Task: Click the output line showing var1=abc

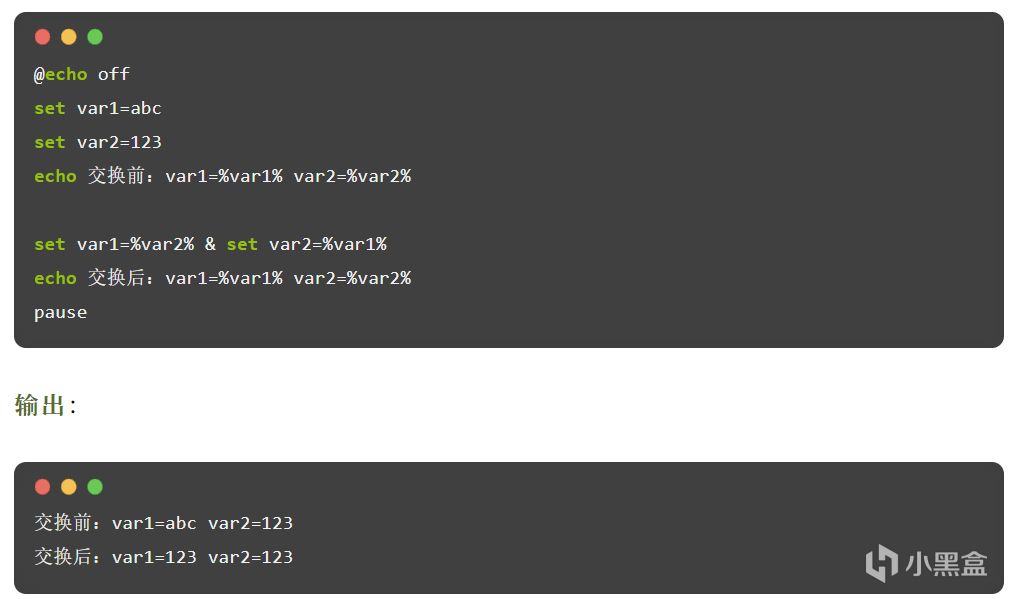Action: pos(164,523)
